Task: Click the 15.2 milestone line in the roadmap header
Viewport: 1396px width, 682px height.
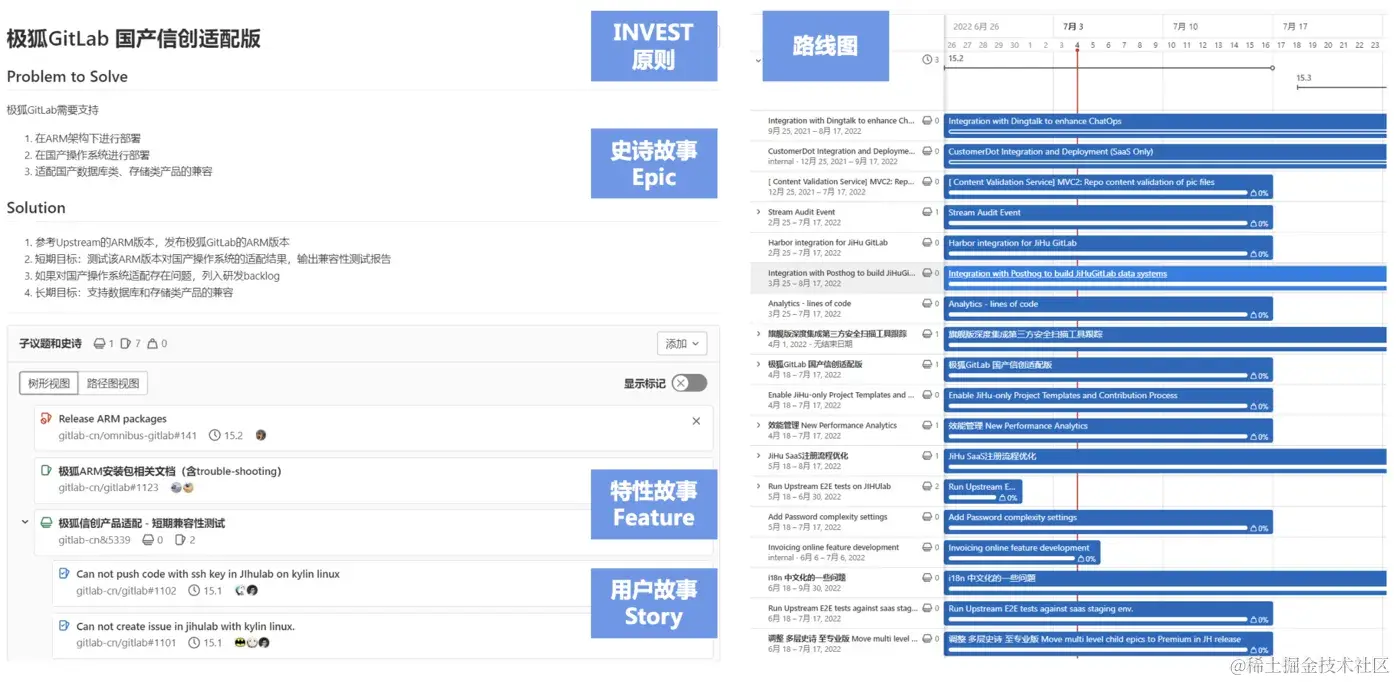Action: point(1109,68)
